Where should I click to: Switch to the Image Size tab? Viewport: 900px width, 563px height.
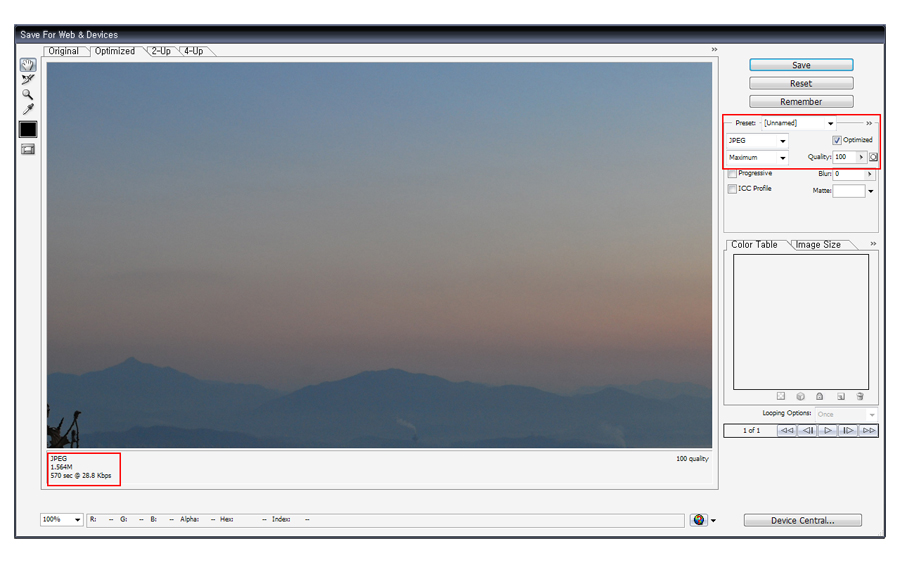click(x=818, y=245)
